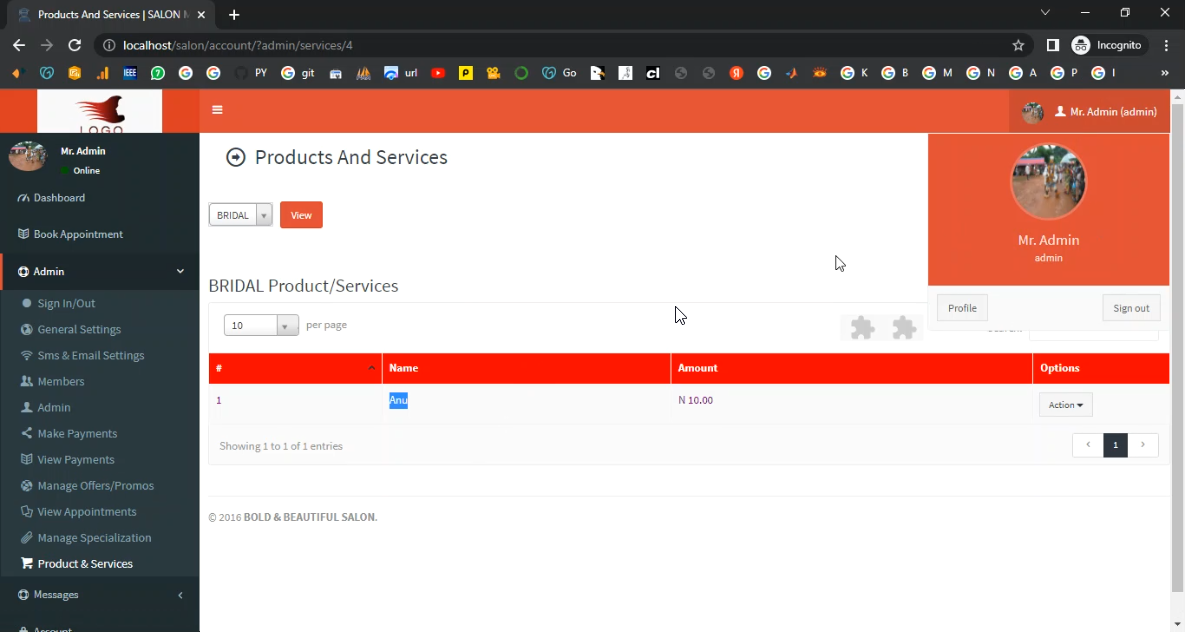Open the BRIDAL category dropdown
The width and height of the screenshot is (1185, 632).
click(x=240, y=215)
